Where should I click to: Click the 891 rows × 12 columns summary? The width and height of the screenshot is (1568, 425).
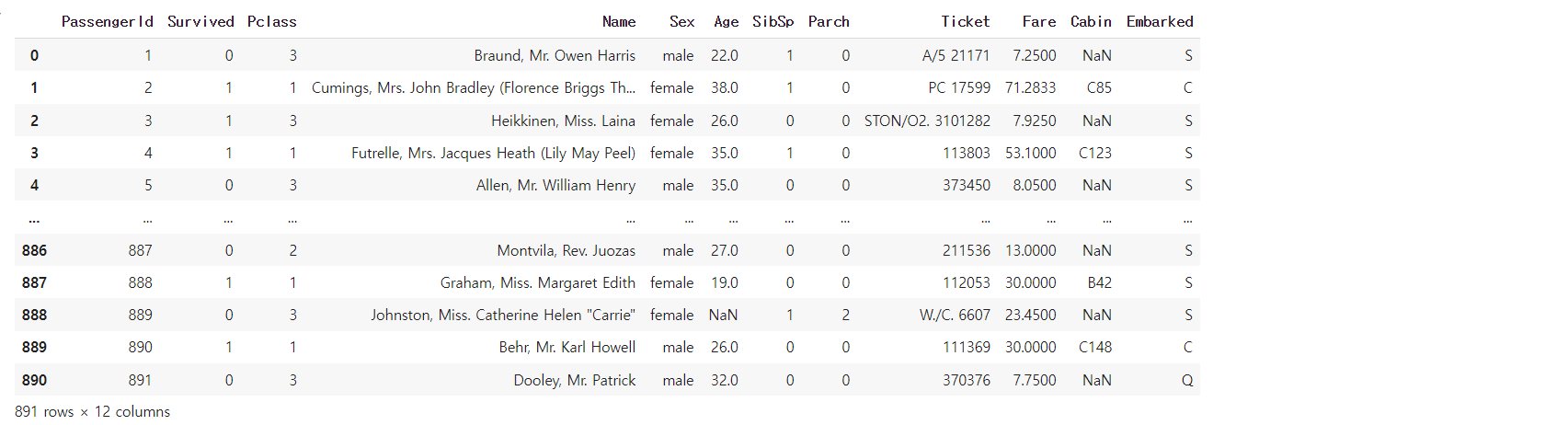92,411
